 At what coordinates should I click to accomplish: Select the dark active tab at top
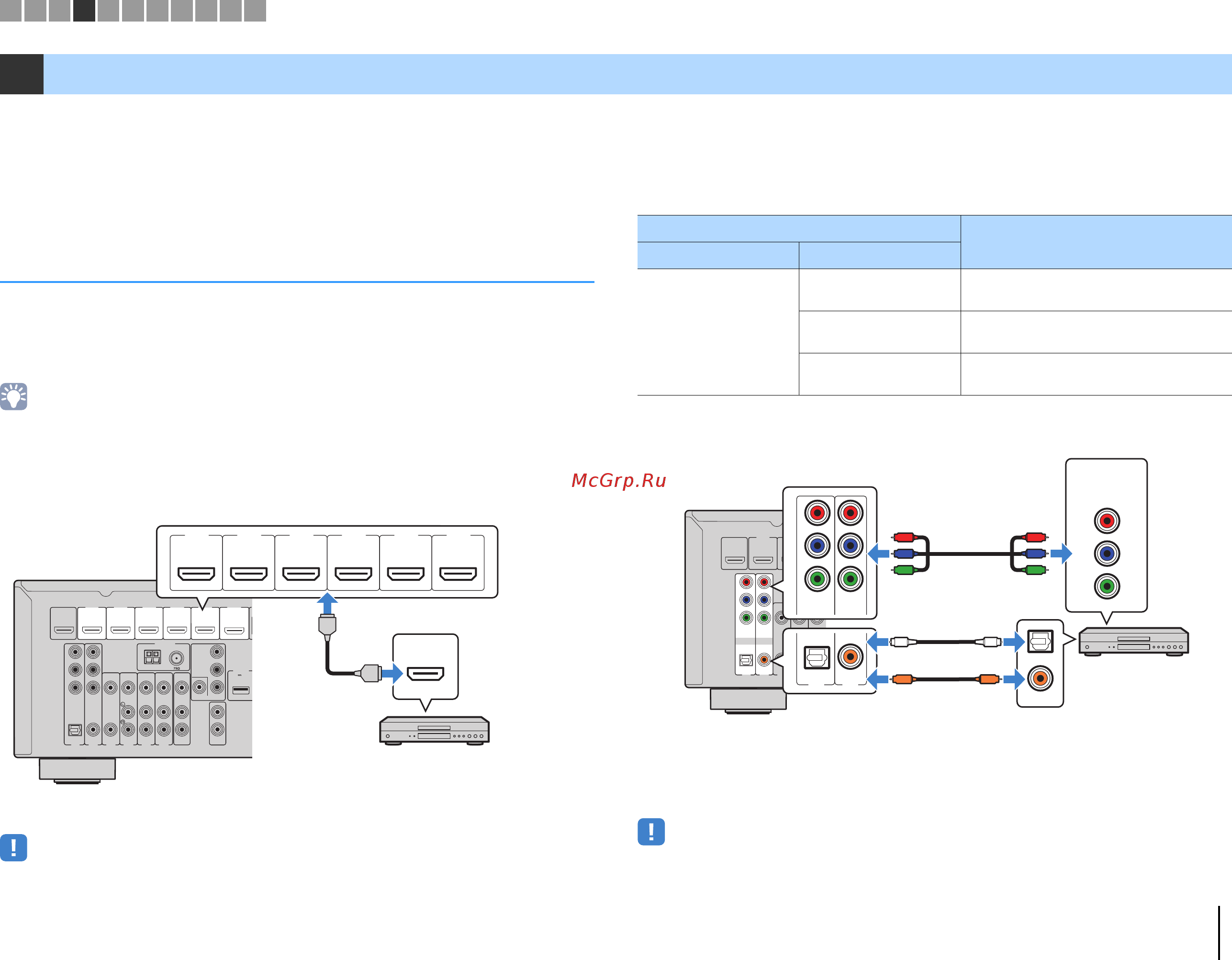point(84,10)
